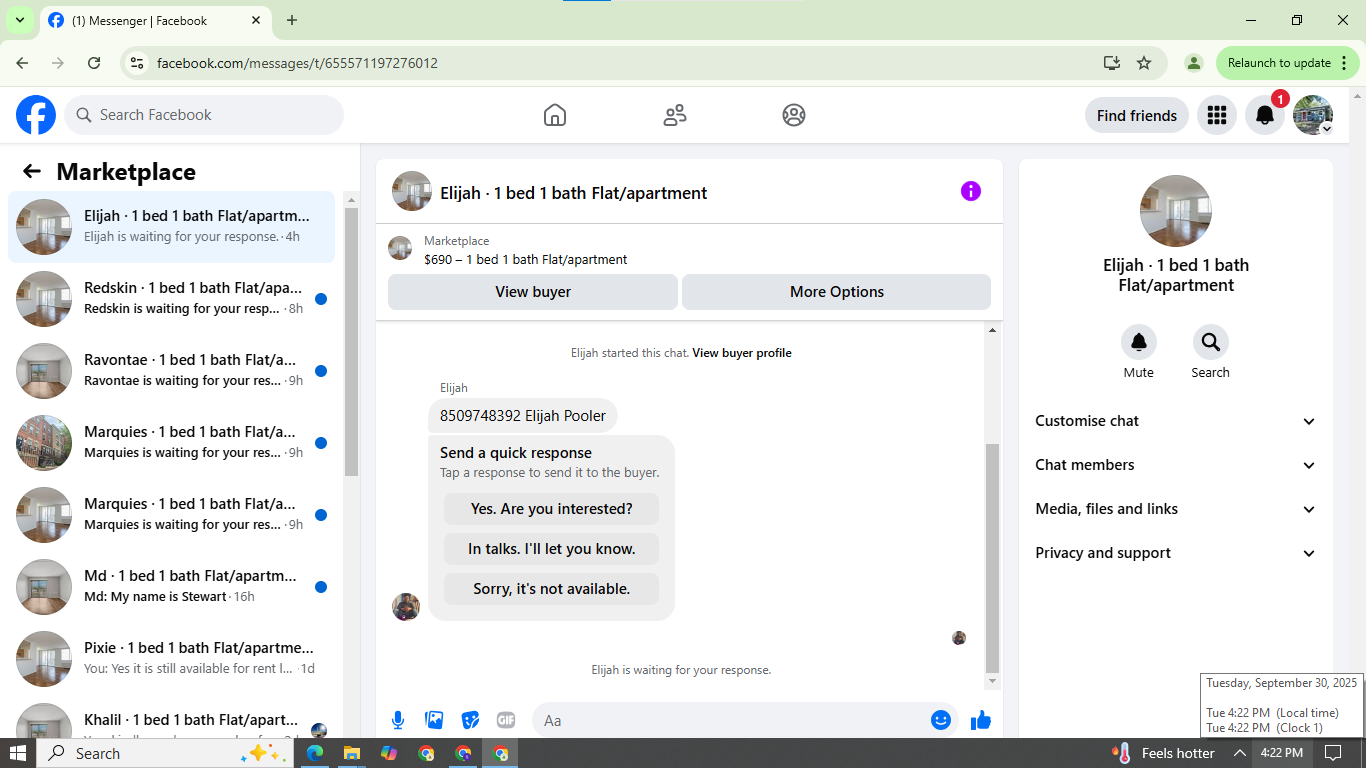Select the Messenger | Facebook tab
The image size is (1366, 768).
(155, 20)
